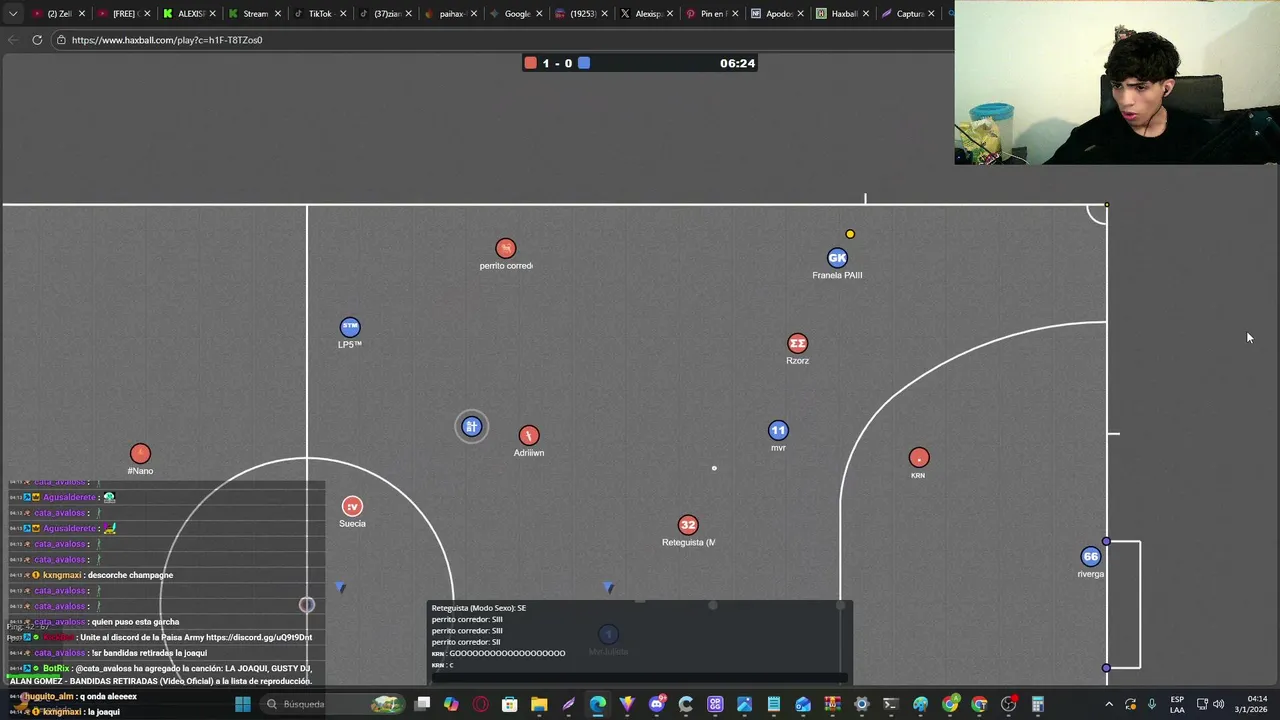This screenshot has height=720, width=1280.
Task: Open Settings gear in the taskbar
Action: (x=862, y=704)
